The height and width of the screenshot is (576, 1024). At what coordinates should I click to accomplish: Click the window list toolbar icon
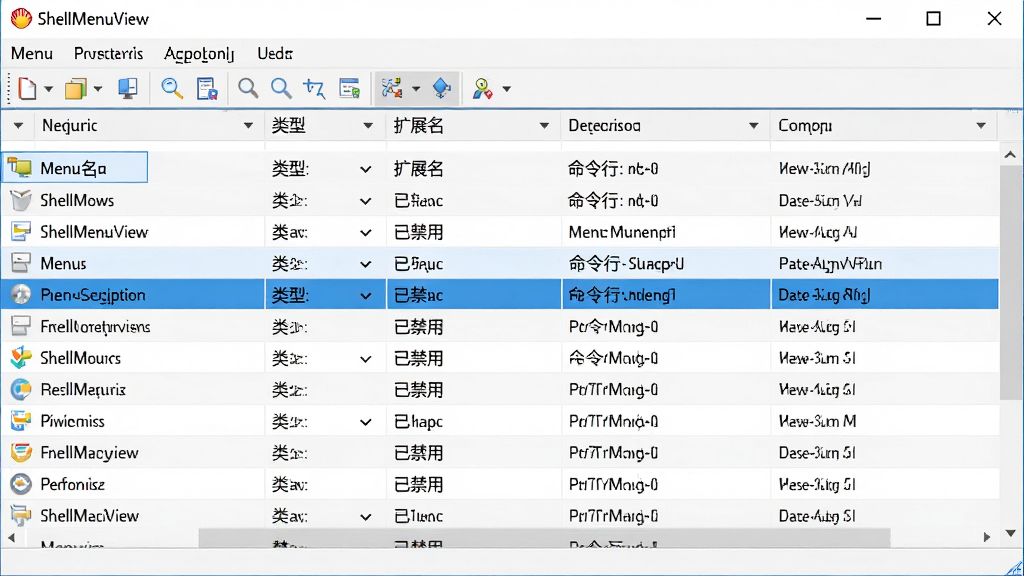[x=349, y=88]
